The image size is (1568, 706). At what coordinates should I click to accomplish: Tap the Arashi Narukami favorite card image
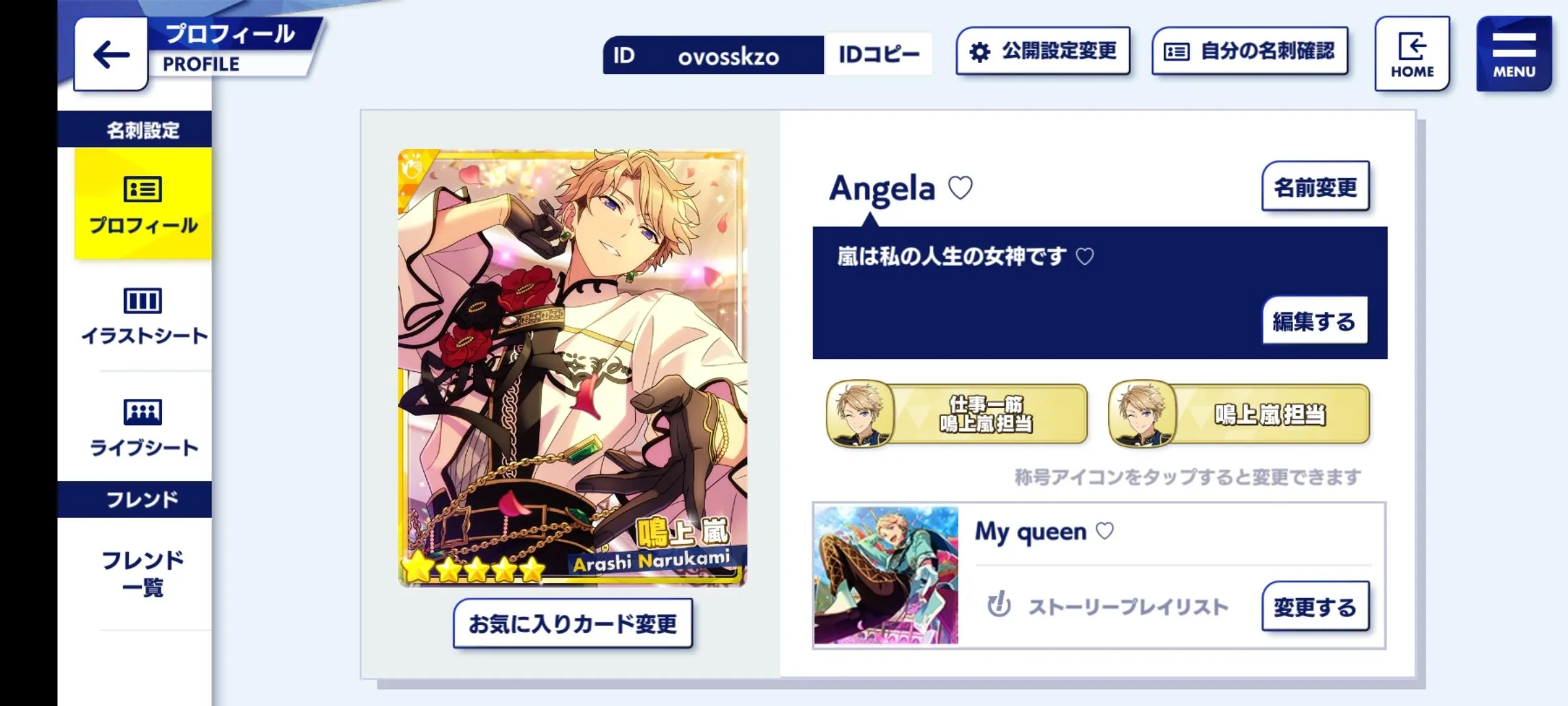(572, 368)
